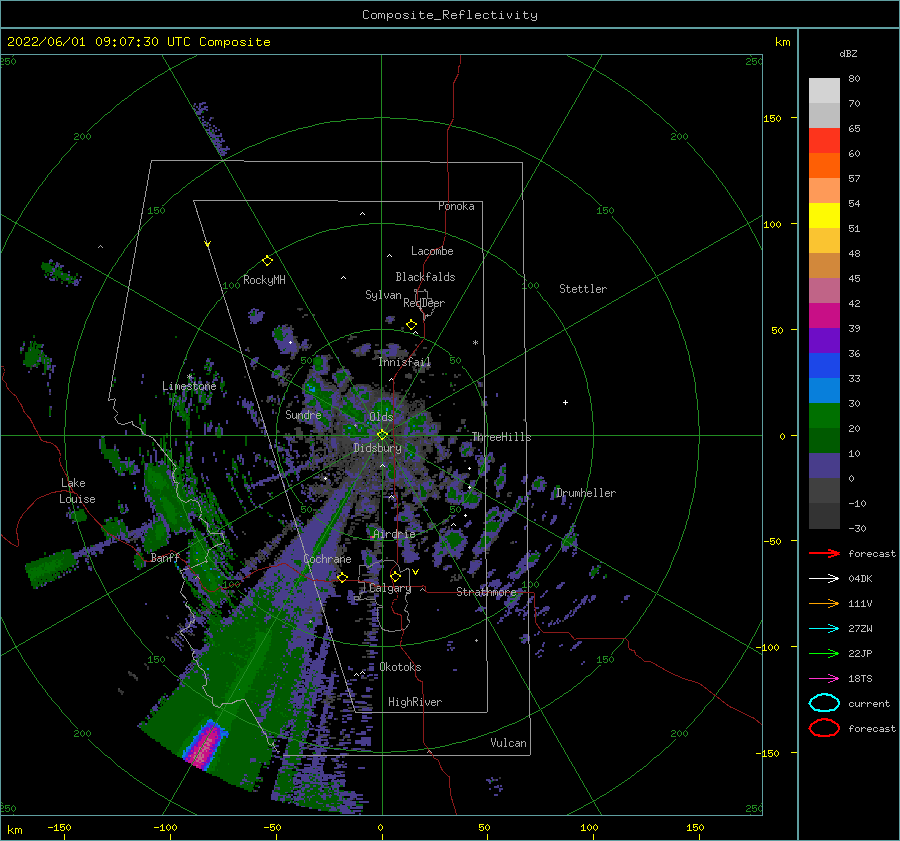Click the Banff label
Screen dimensions: 900x841
[x=165, y=557]
